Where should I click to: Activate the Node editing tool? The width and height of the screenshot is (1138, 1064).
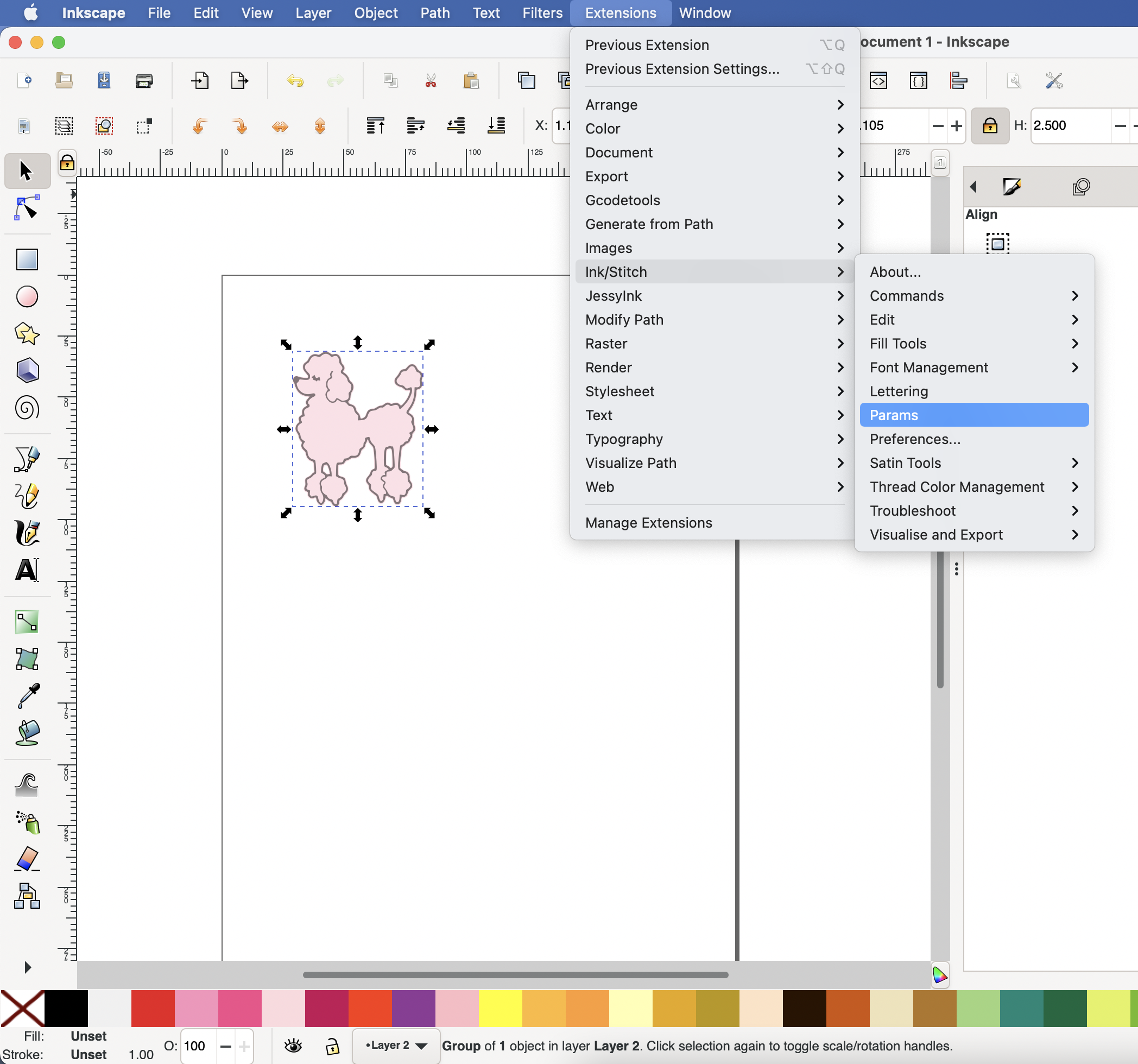click(26, 208)
